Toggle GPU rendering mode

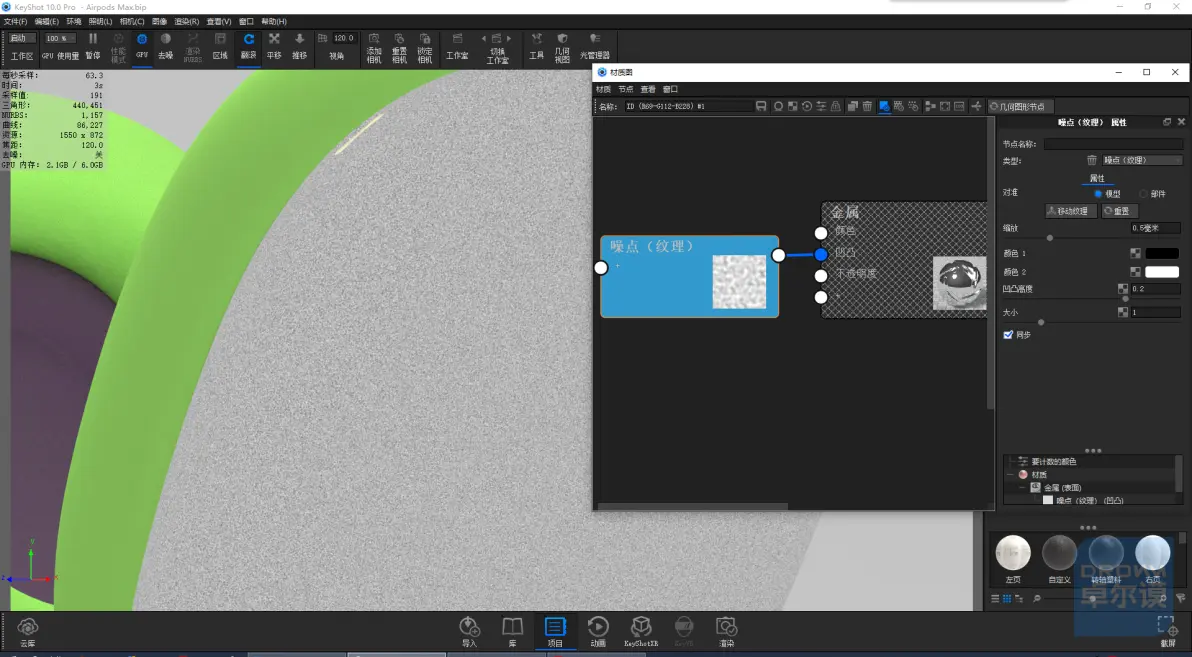tap(142, 46)
